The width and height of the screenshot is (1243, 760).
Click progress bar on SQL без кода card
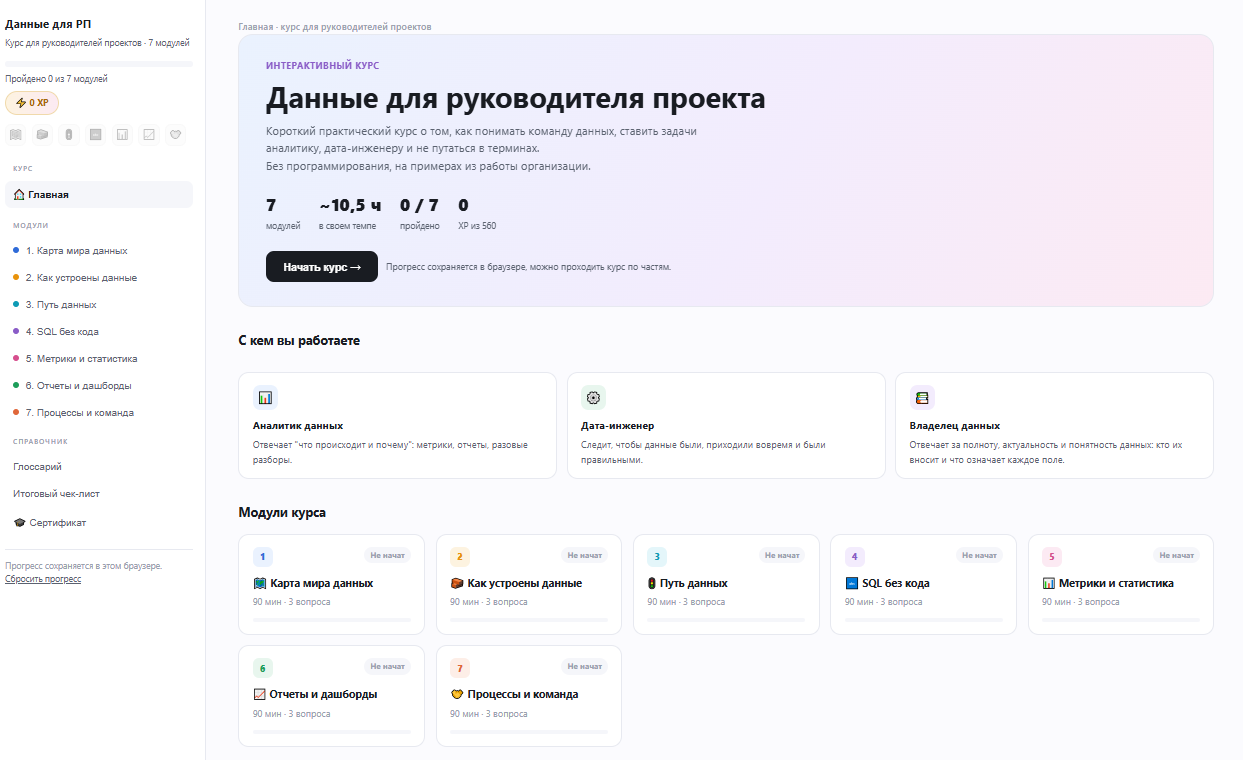click(x=924, y=620)
